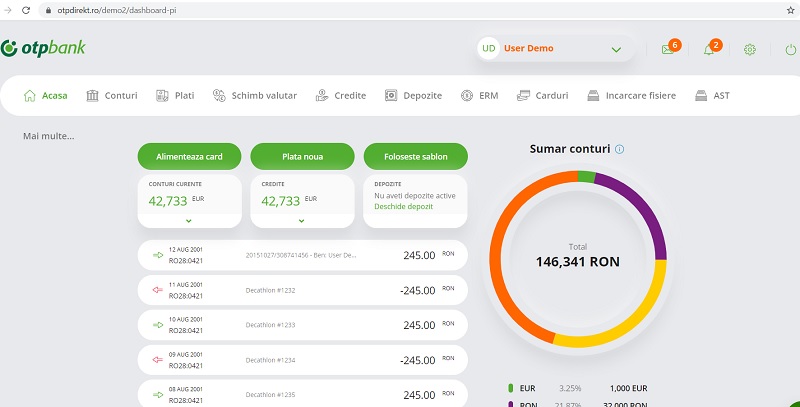Open the Carduri menu item
Viewport: 800px width, 407px height.
click(x=542, y=95)
